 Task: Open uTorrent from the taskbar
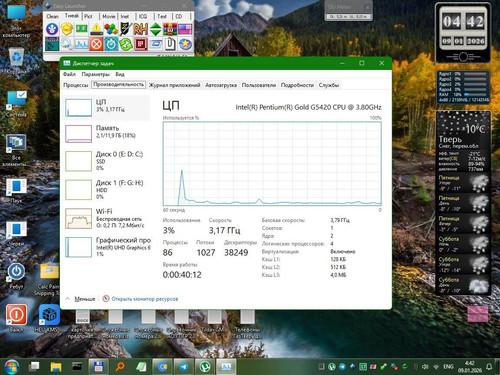tap(204, 367)
